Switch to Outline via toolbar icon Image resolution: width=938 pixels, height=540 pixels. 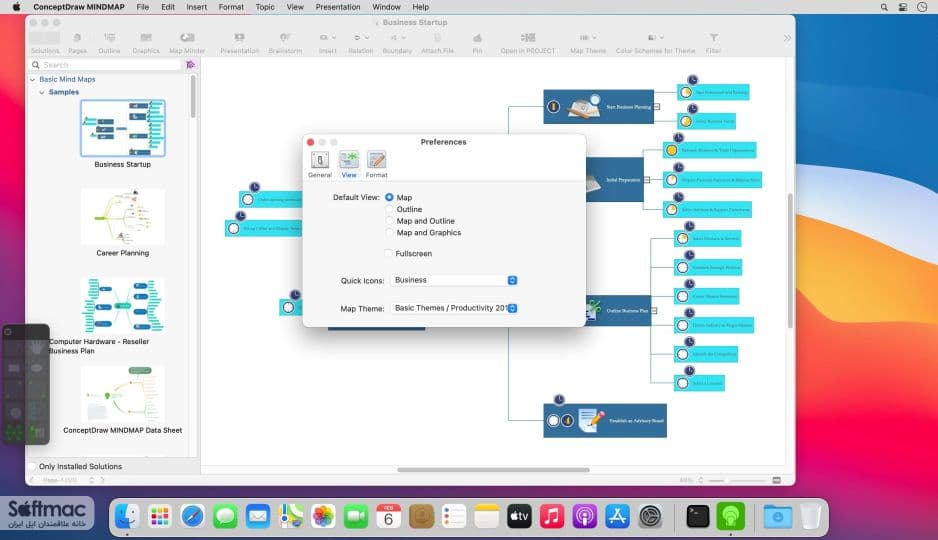[109, 43]
